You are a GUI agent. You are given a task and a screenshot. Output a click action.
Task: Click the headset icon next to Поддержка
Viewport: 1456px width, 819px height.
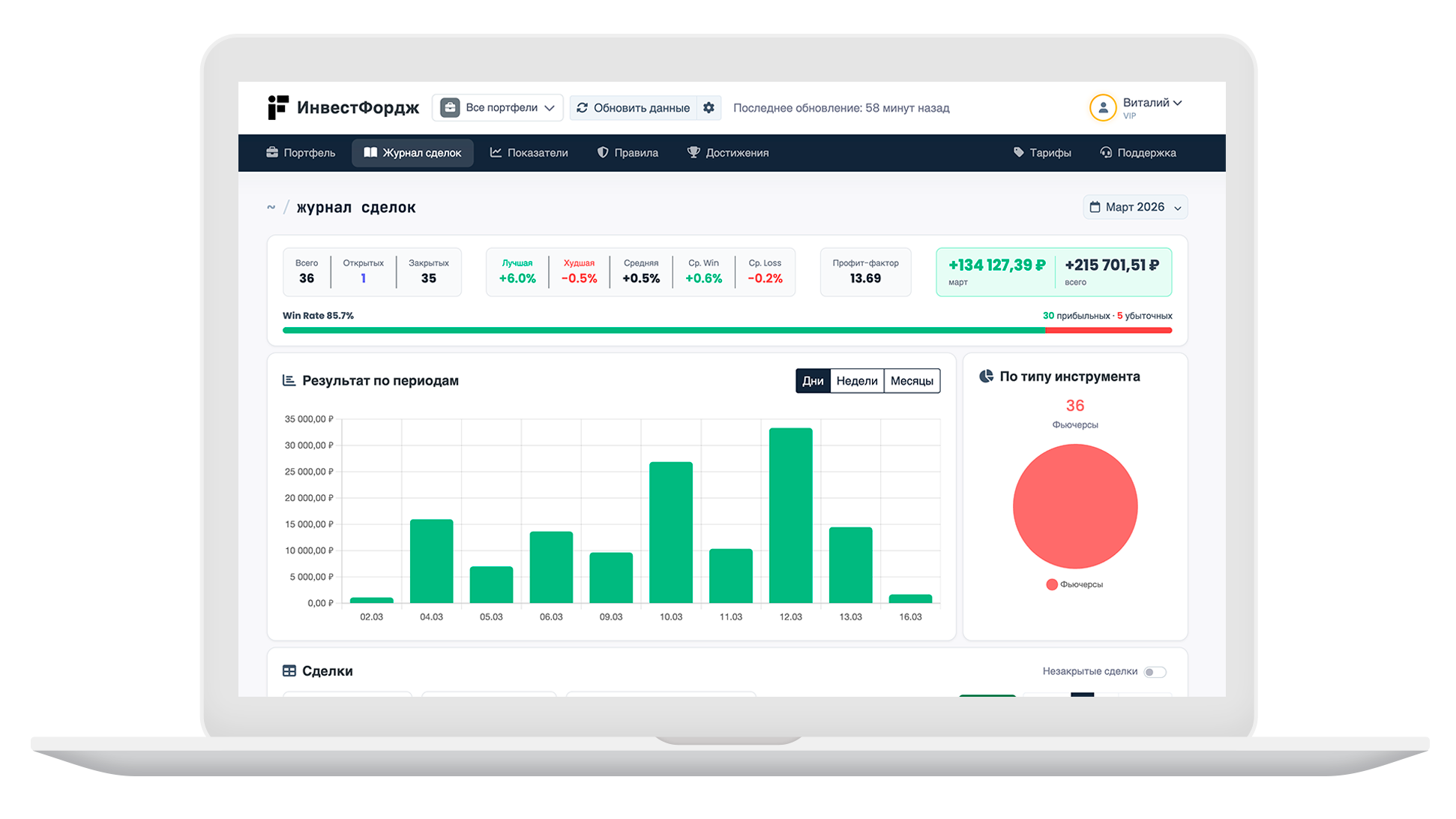pos(1105,152)
